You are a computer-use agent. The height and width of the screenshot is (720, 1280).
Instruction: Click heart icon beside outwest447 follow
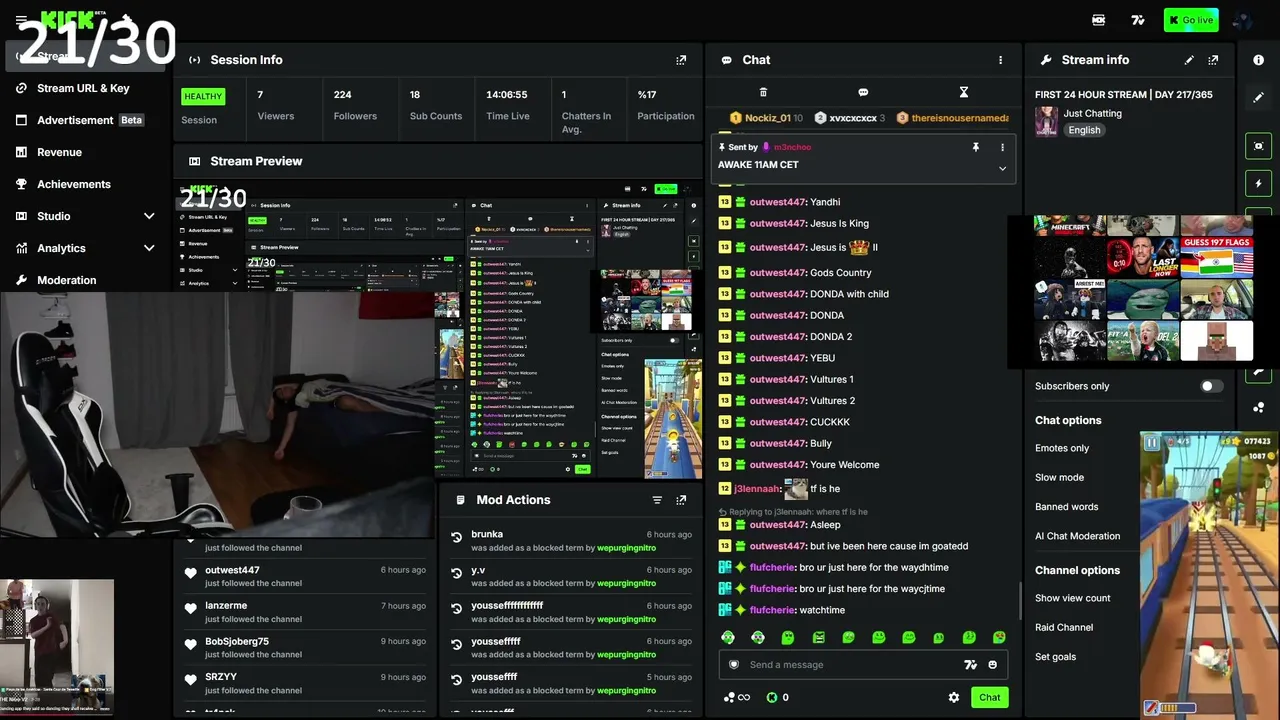(191, 573)
